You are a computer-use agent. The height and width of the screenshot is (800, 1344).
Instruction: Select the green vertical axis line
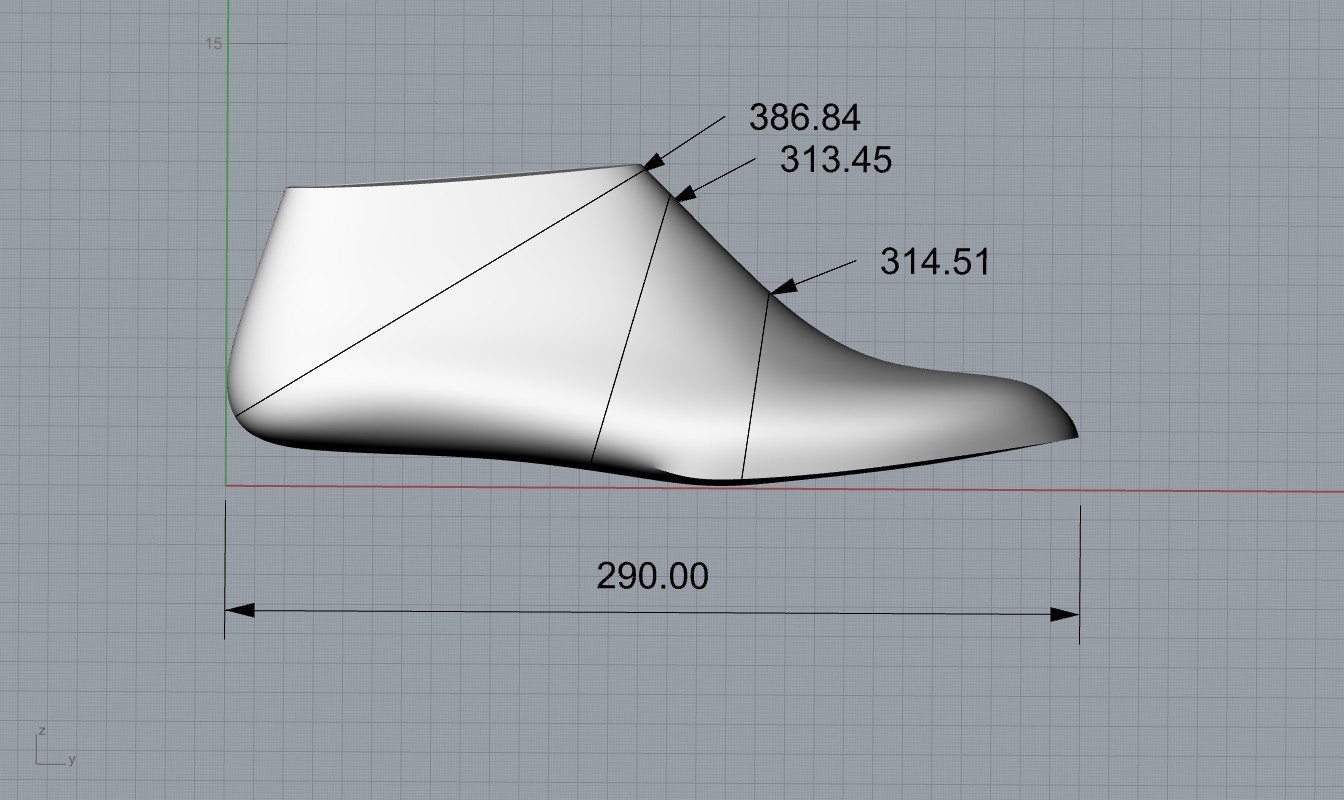pyautogui.click(x=228, y=250)
